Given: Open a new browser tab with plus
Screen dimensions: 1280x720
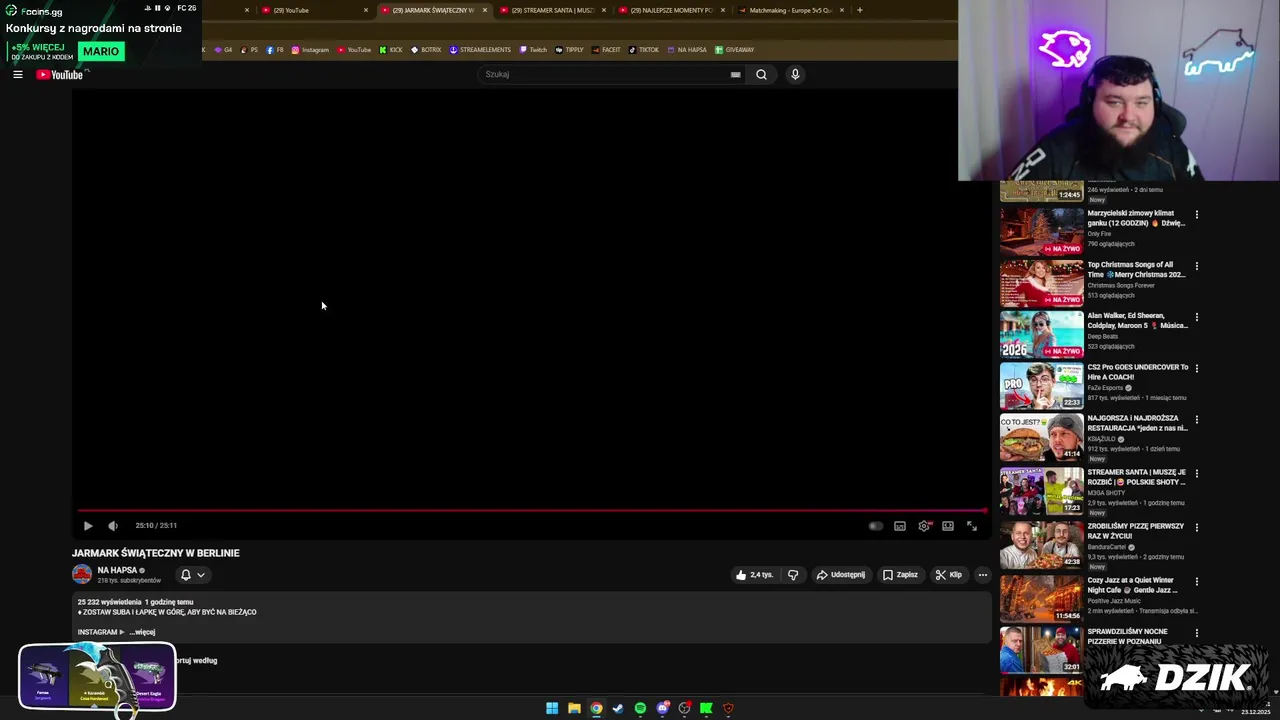Looking at the screenshot, I should (x=860, y=10).
